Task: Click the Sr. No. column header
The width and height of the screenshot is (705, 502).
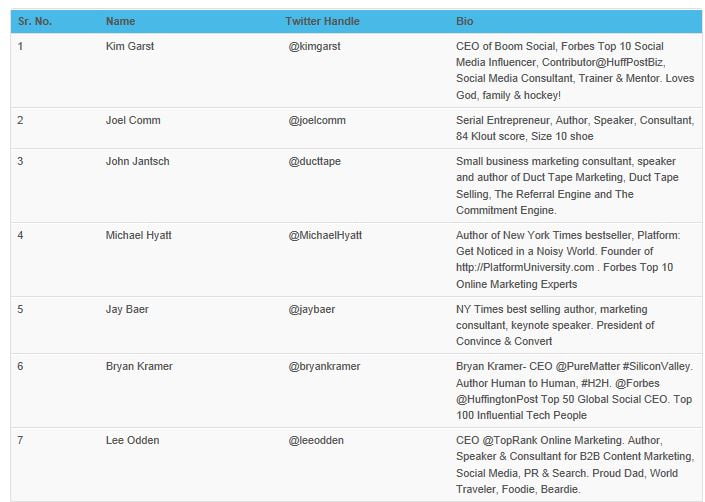Action: [x=38, y=21]
